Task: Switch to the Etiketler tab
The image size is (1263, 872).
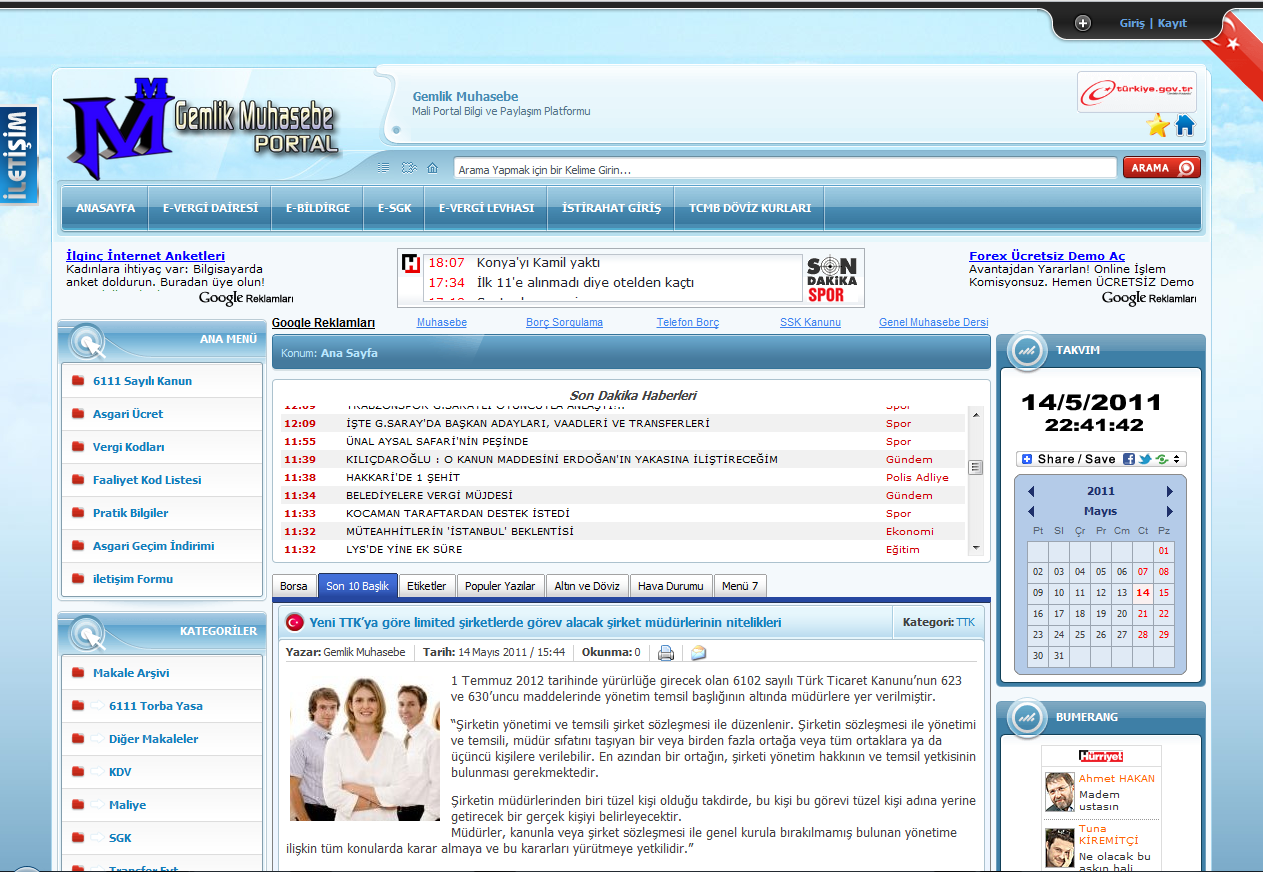Action: (x=429, y=586)
